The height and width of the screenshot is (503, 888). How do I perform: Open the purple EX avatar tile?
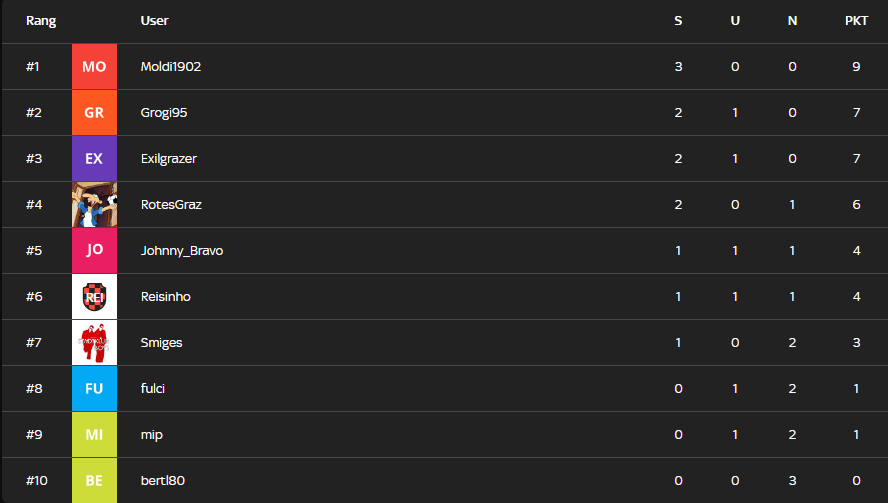[95, 159]
